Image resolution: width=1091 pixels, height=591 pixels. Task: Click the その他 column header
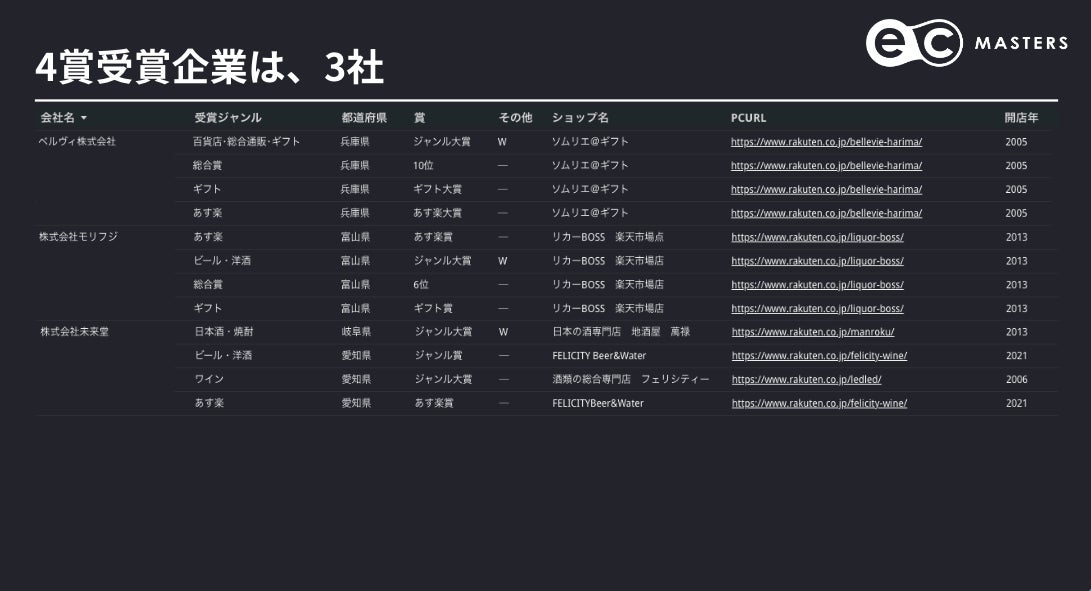click(516, 118)
